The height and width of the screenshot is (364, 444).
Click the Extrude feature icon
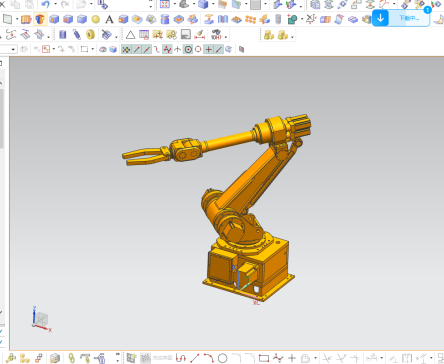(26, 19)
